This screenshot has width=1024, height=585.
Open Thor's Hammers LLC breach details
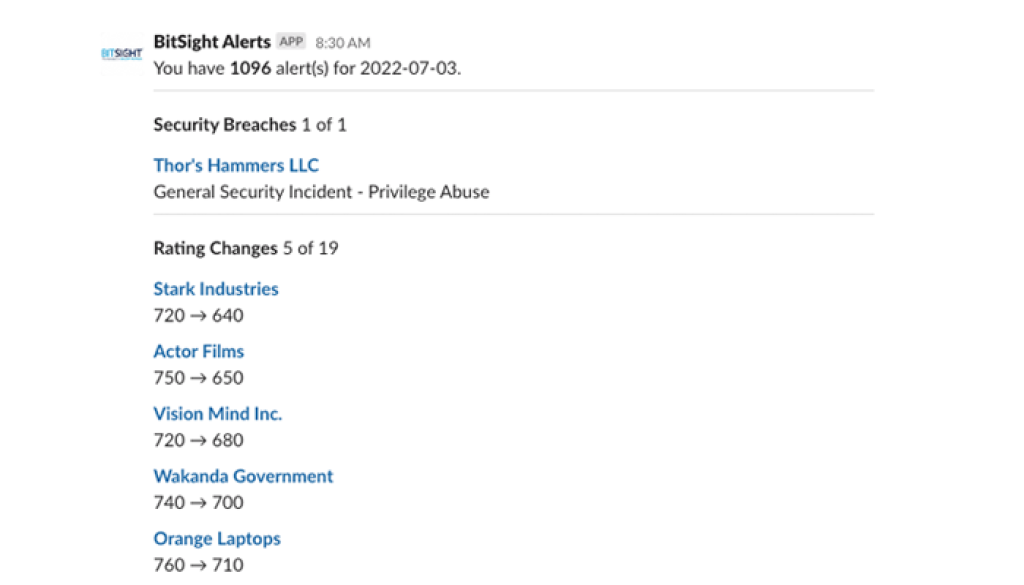tap(236, 165)
